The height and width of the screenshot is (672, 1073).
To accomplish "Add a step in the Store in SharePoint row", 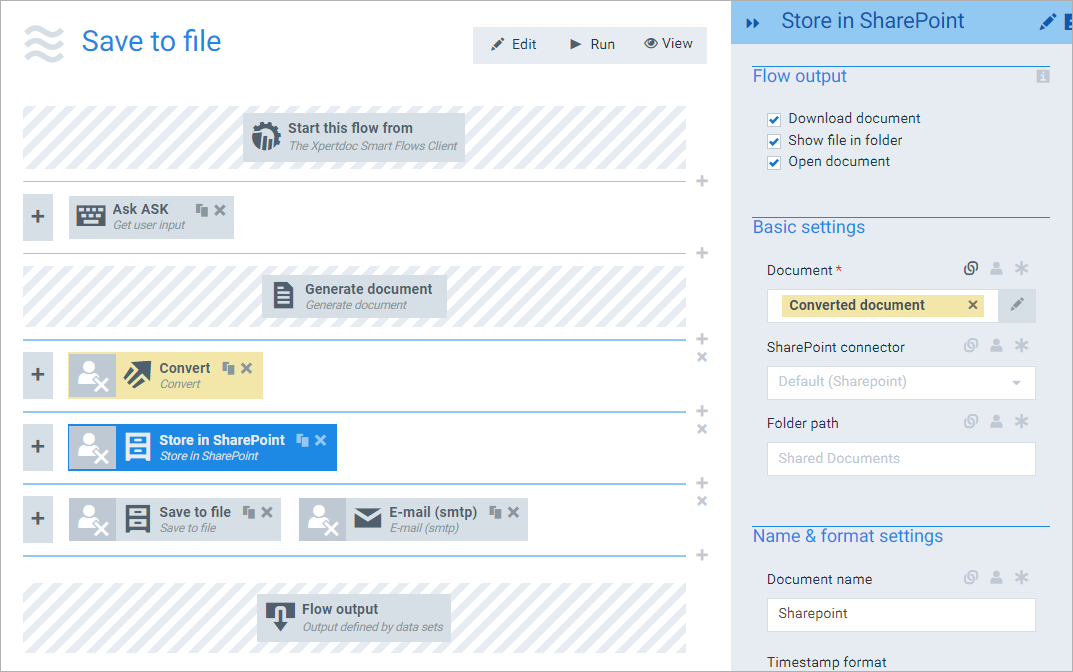I will [38, 447].
